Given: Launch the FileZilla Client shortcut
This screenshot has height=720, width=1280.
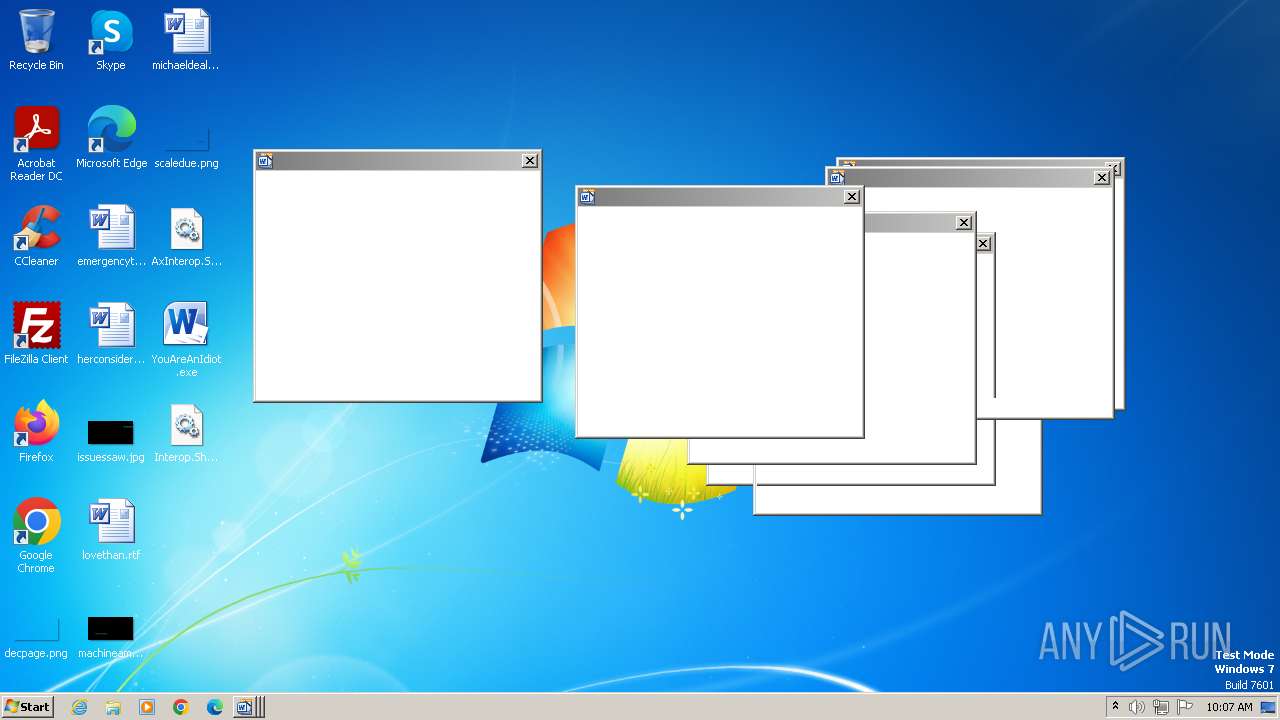Looking at the screenshot, I should [x=36, y=334].
